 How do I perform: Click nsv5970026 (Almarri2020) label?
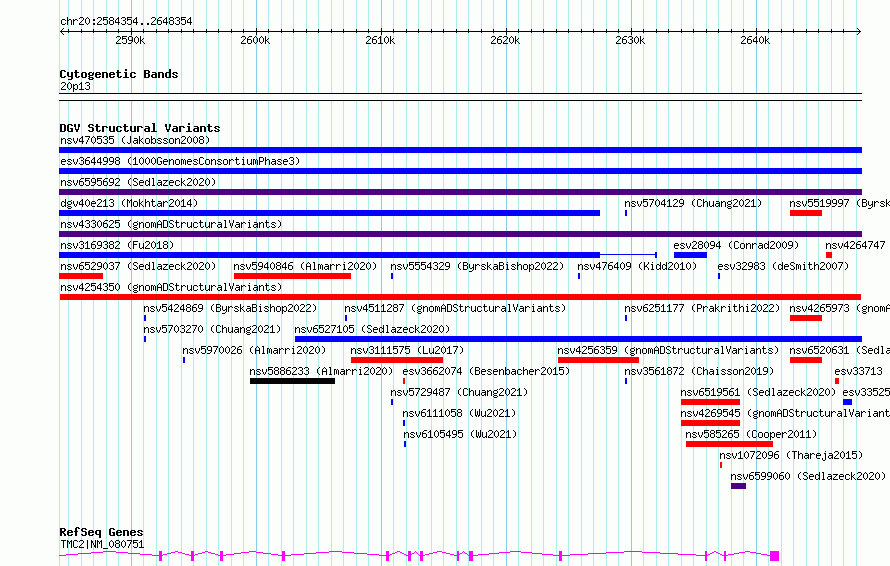pyautogui.click(x=254, y=350)
